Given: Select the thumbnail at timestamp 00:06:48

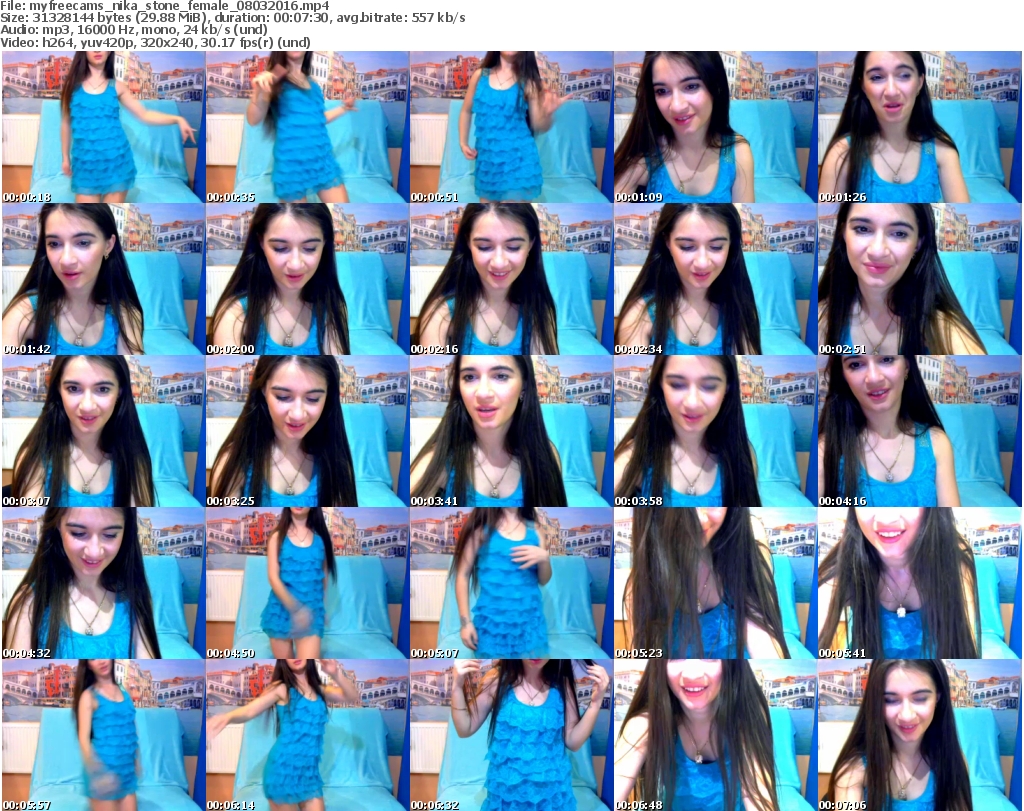Looking at the screenshot, I should pyautogui.click(x=716, y=735).
